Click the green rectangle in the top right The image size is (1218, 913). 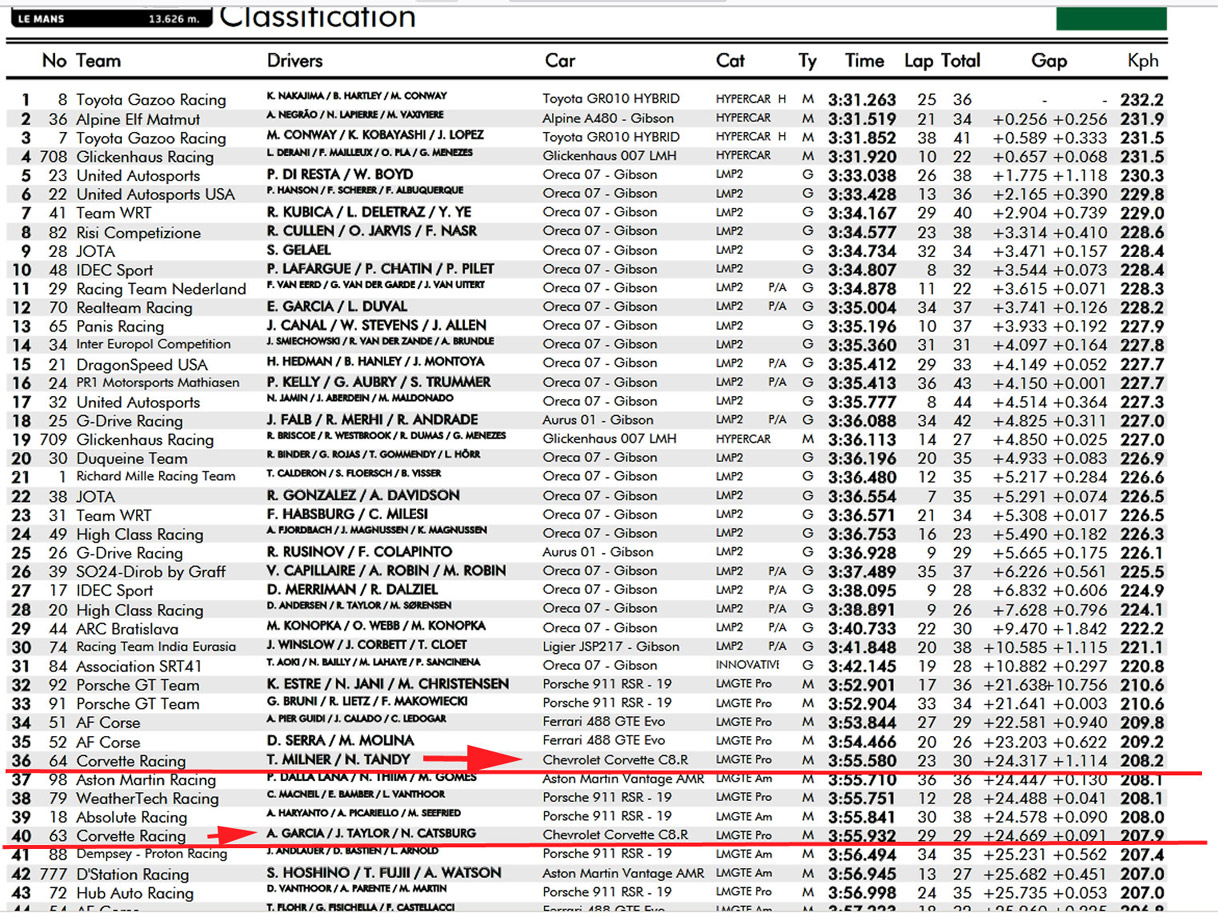1111,17
